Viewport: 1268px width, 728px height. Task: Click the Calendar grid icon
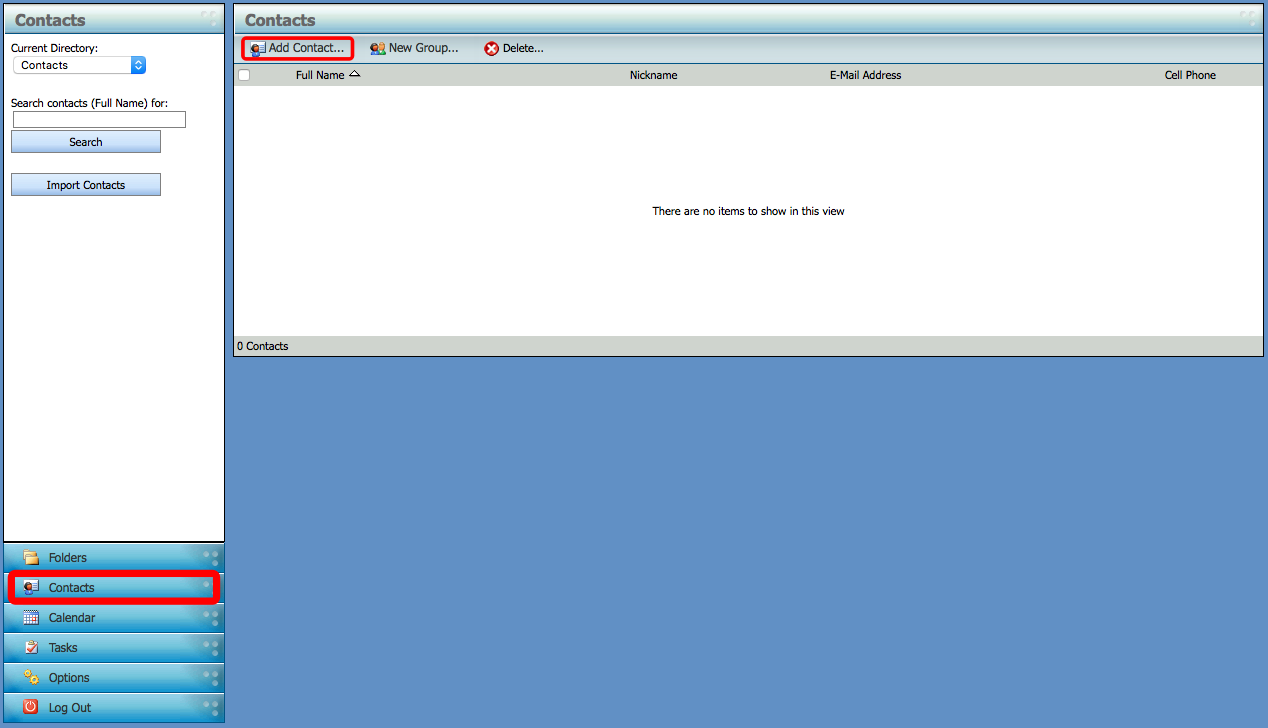[x=31, y=618]
